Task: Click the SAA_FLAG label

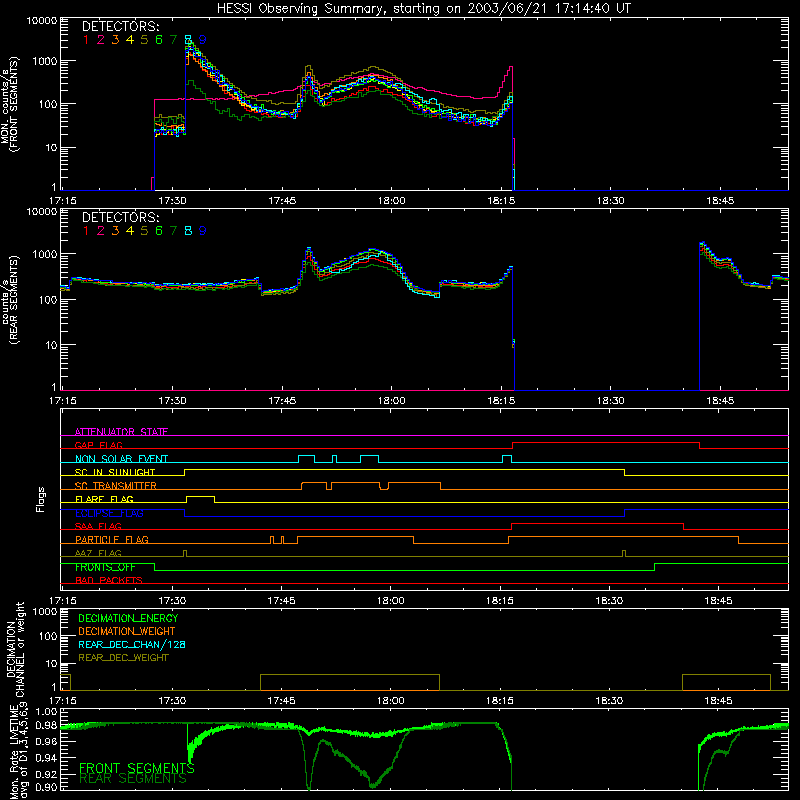Action: click(98, 526)
